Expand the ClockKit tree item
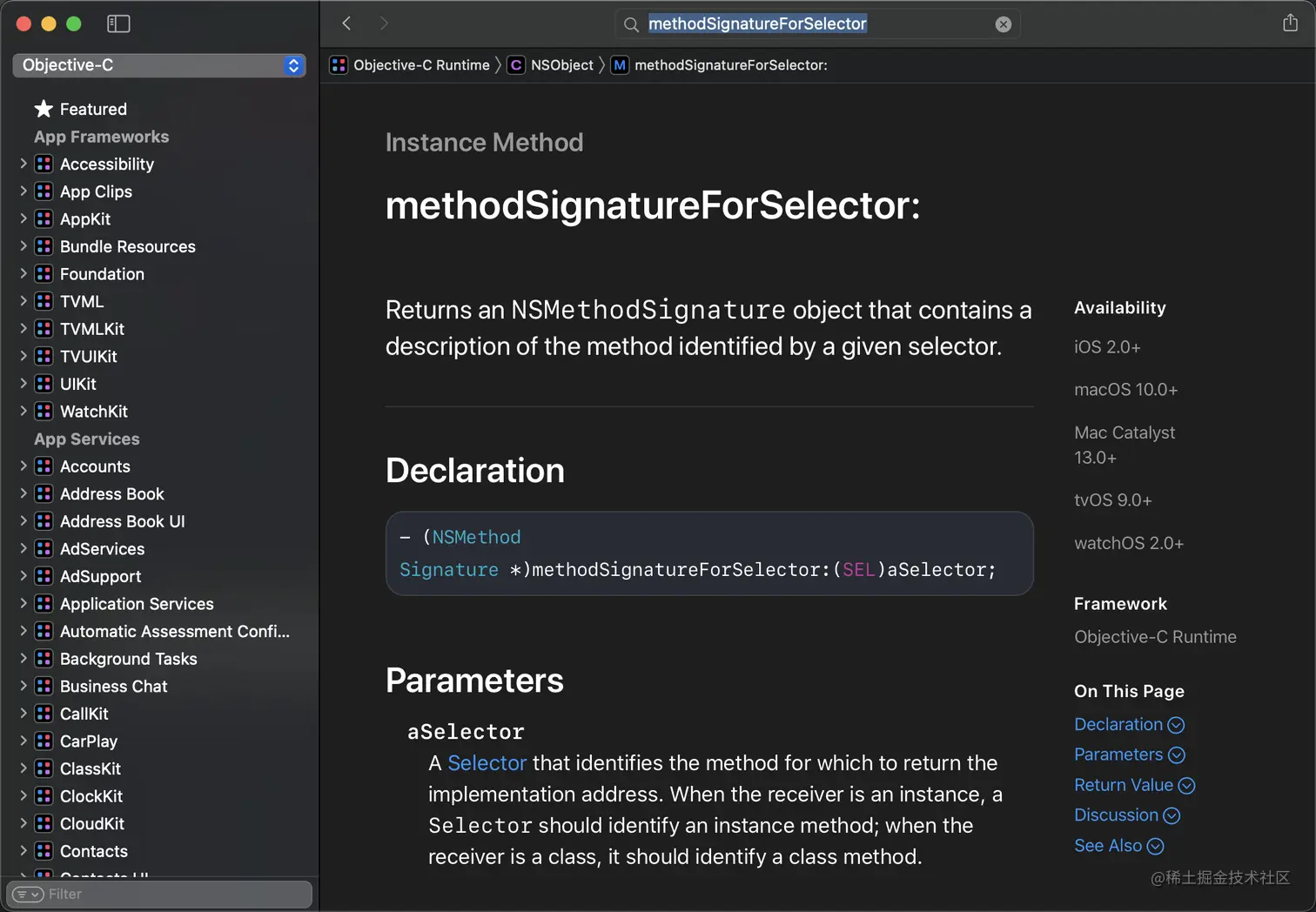This screenshot has height=912, width=1316. coord(23,795)
